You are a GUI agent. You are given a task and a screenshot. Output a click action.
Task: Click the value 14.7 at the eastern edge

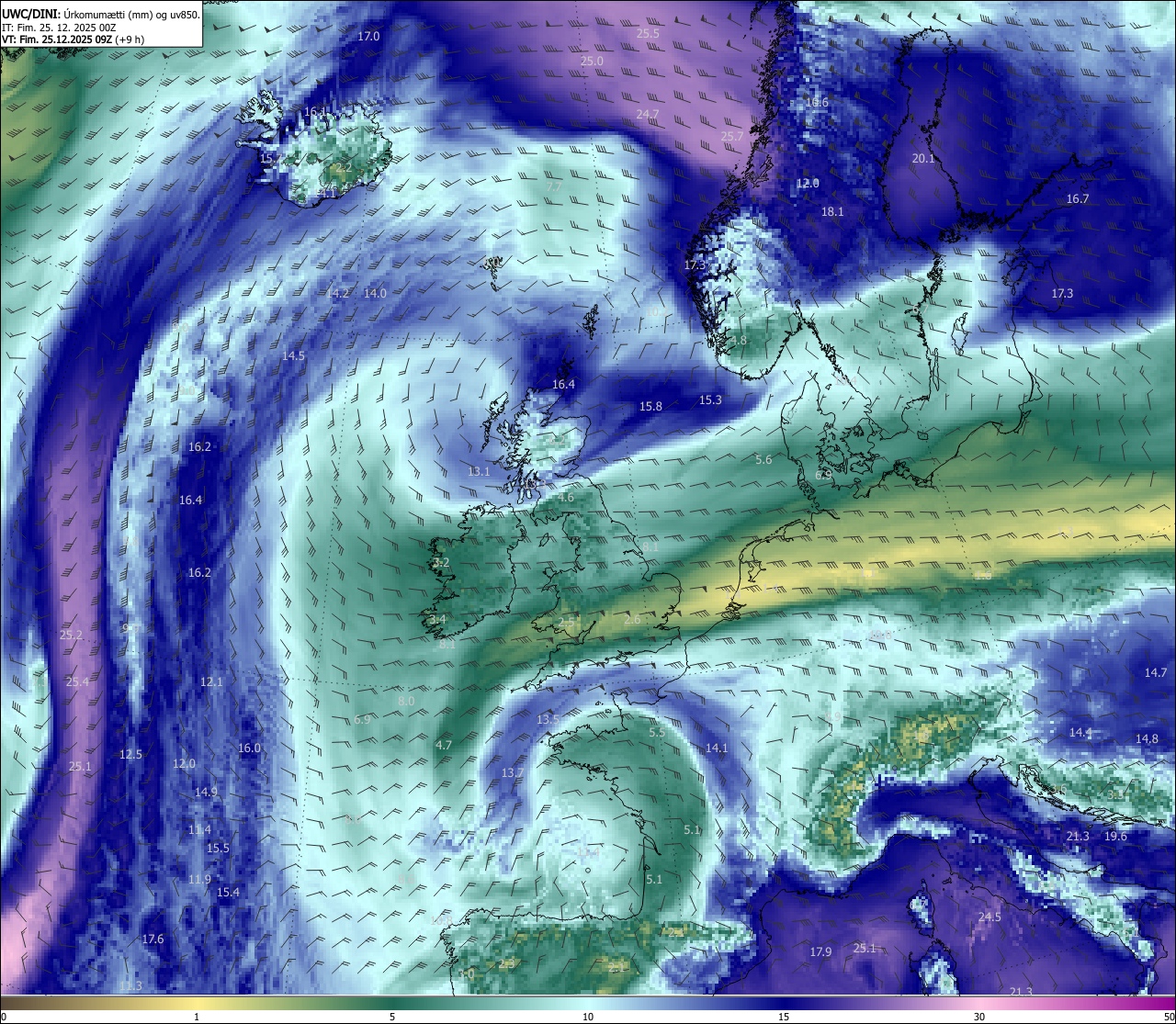click(x=1155, y=672)
